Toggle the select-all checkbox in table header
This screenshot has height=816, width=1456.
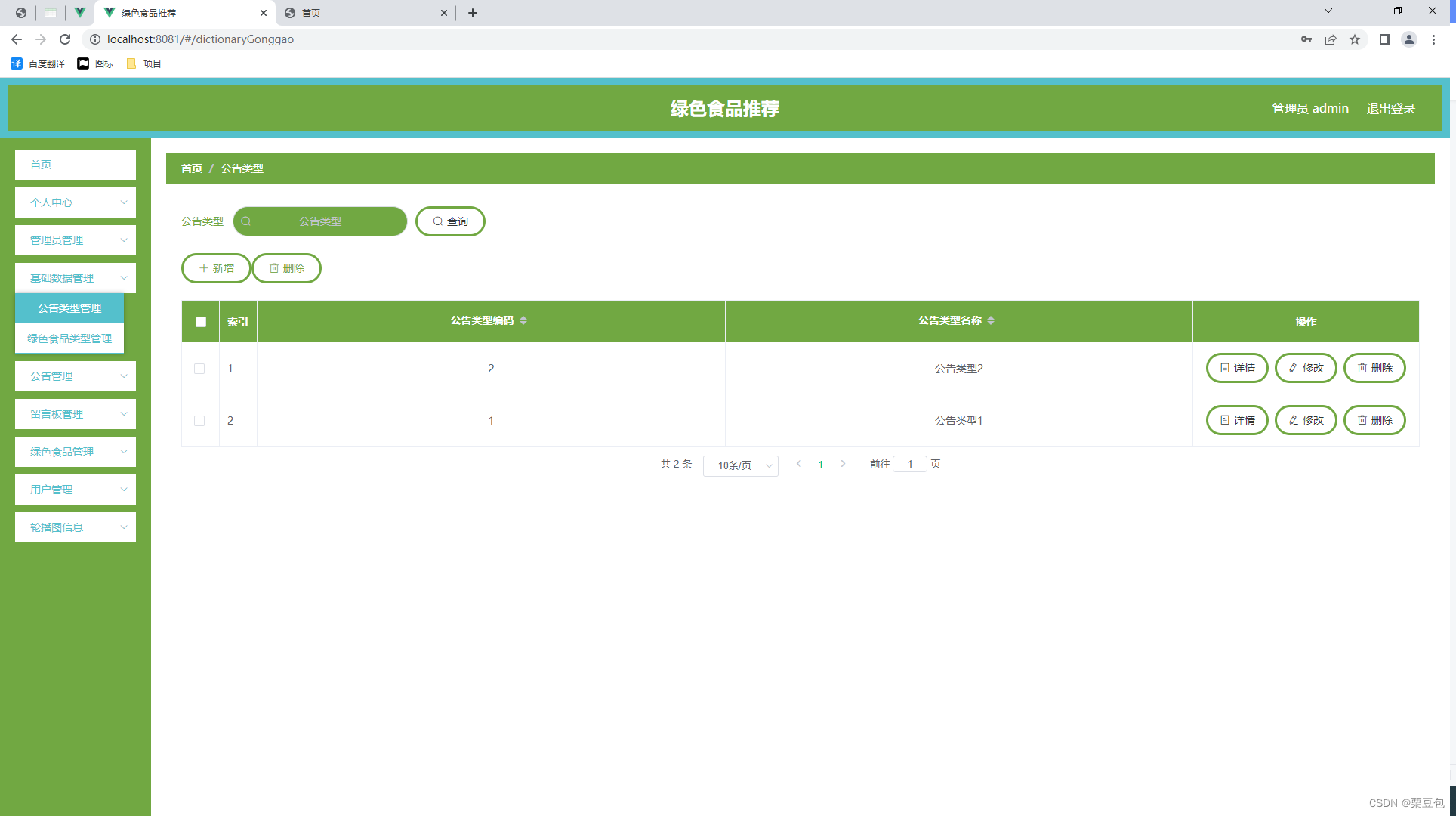[x=201, y=322]
